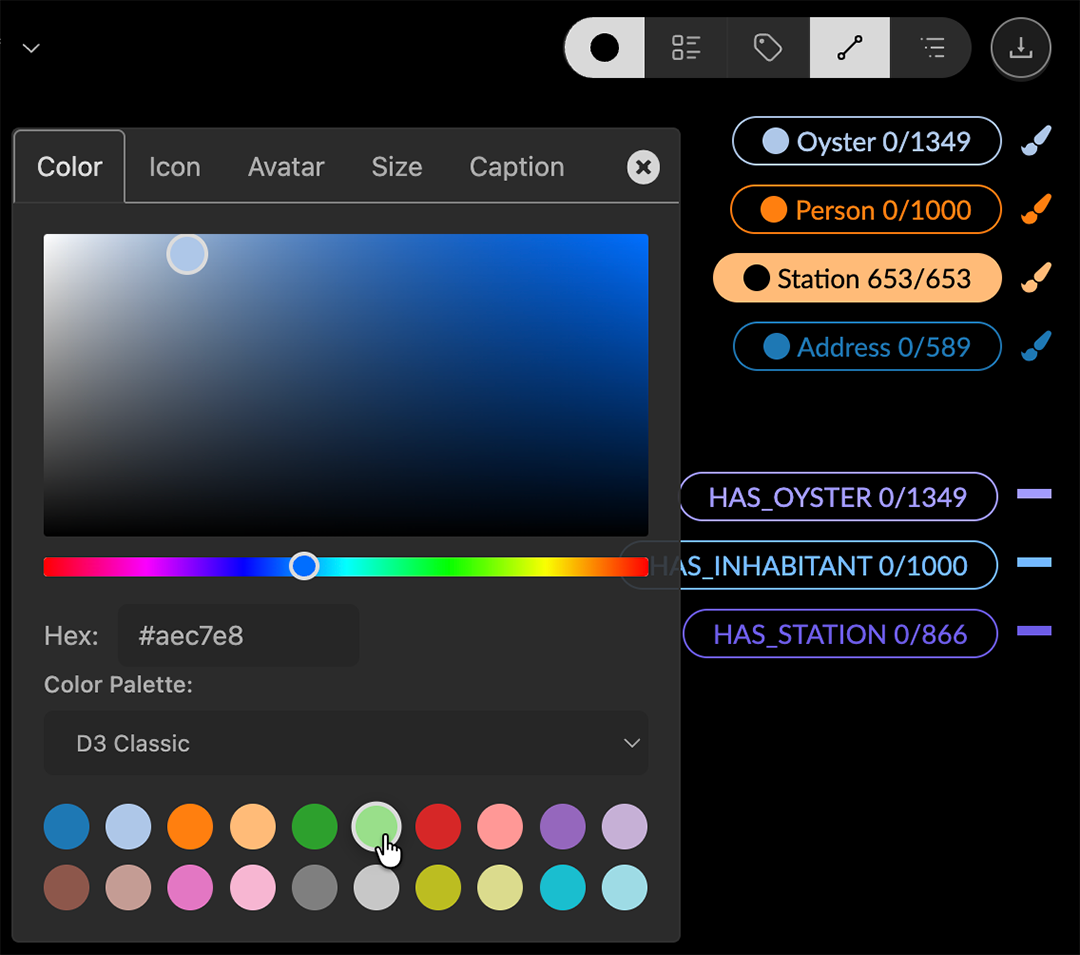This screenshot has width=1080, height=955.
Task: Toggle the Station 653/653 label pill
Action: [x=857, y=278]
